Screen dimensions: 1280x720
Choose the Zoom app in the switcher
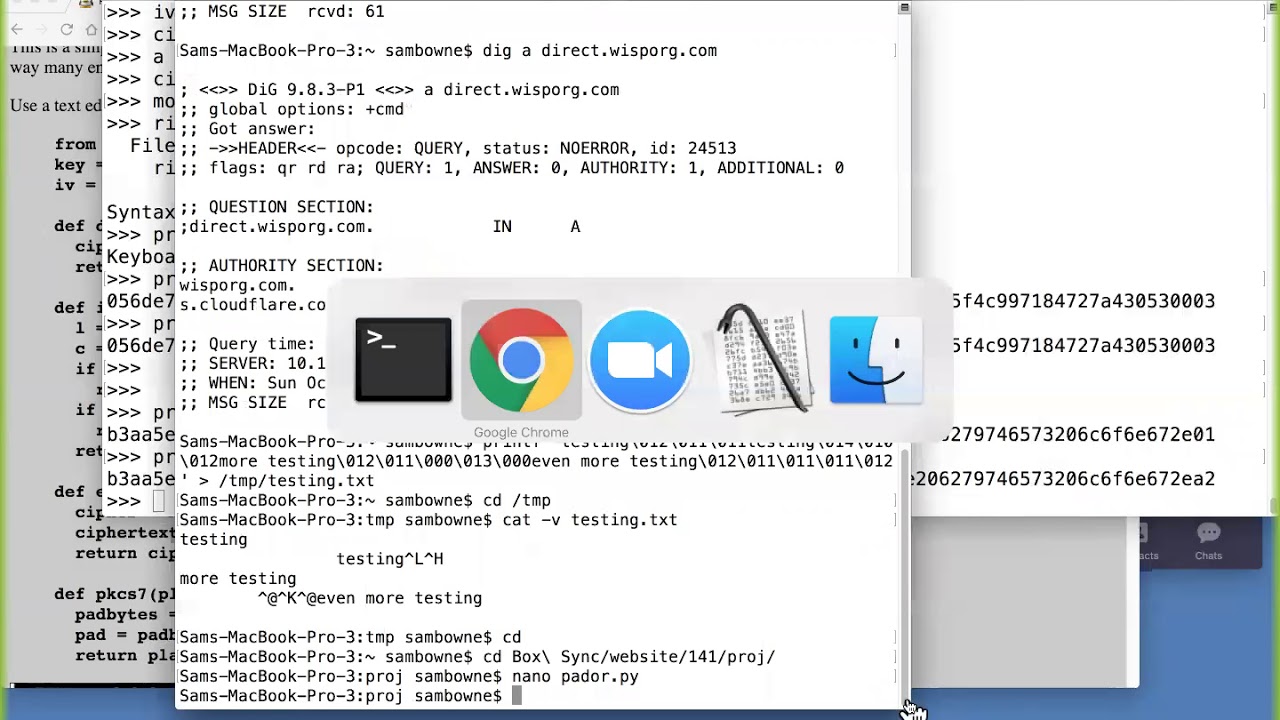(640, 360)
